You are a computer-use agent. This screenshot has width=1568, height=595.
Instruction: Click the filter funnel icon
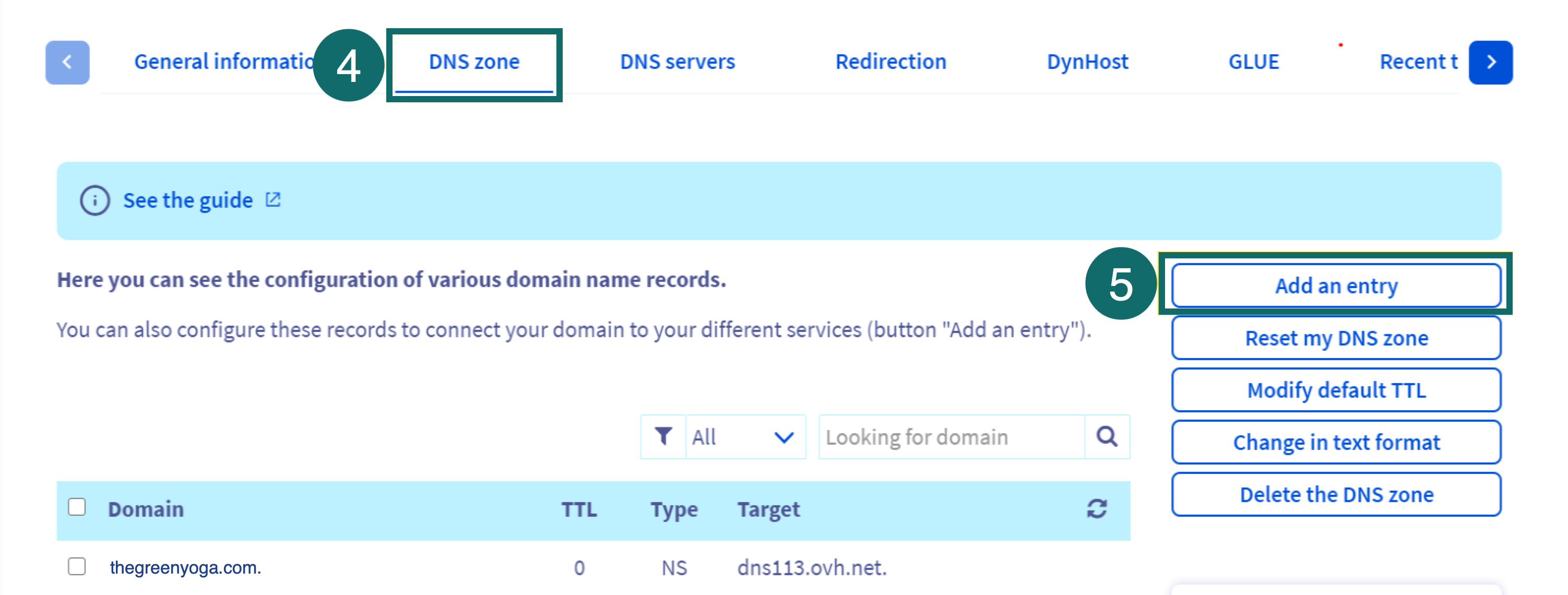[663, 437]
